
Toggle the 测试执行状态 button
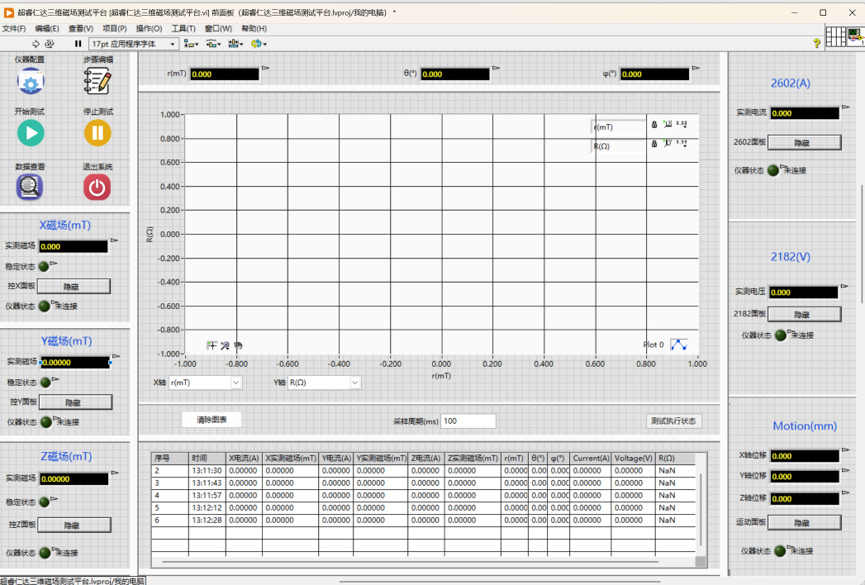click(x=673, y=421)
